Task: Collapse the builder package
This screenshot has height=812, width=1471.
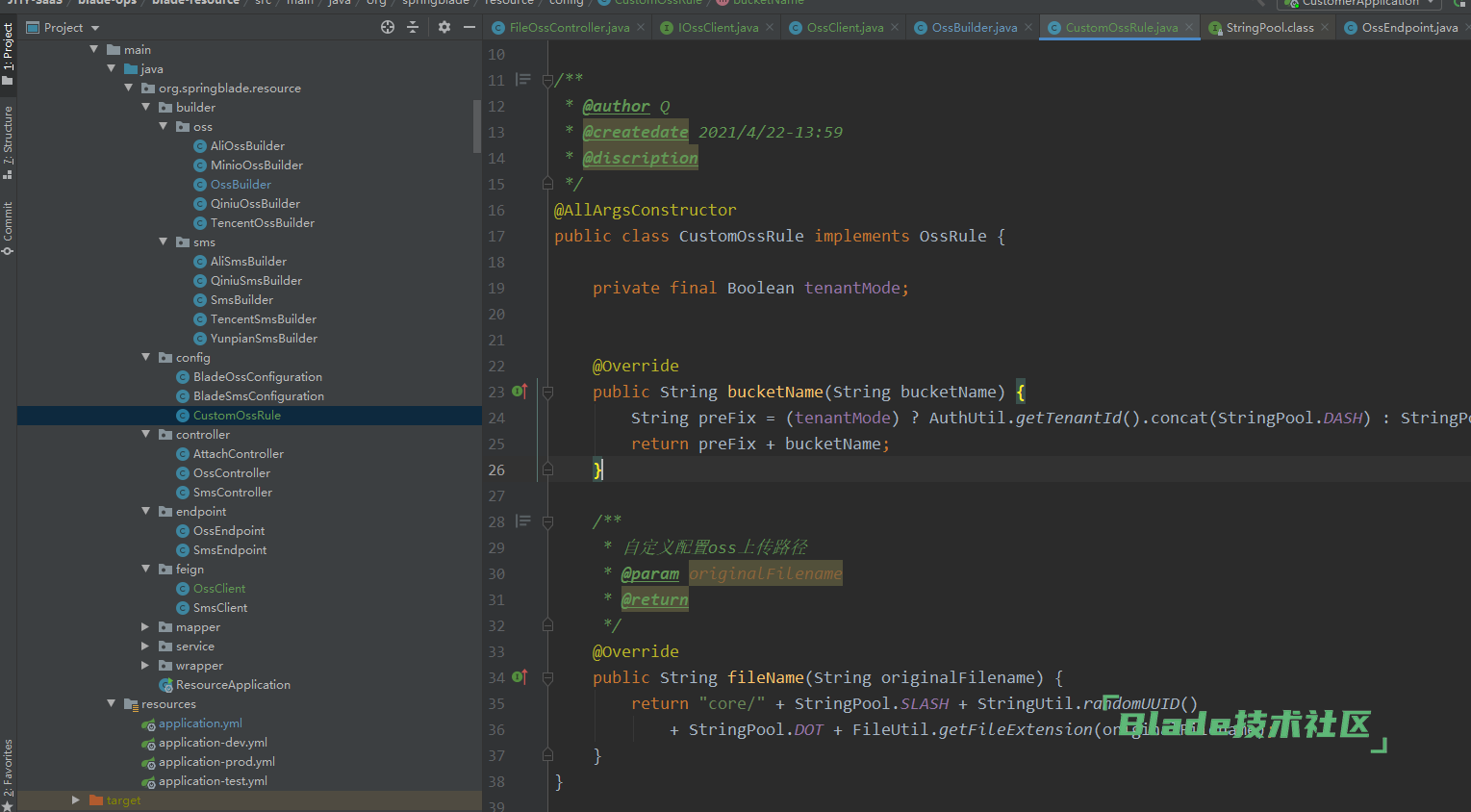Action: click(146, 107)
